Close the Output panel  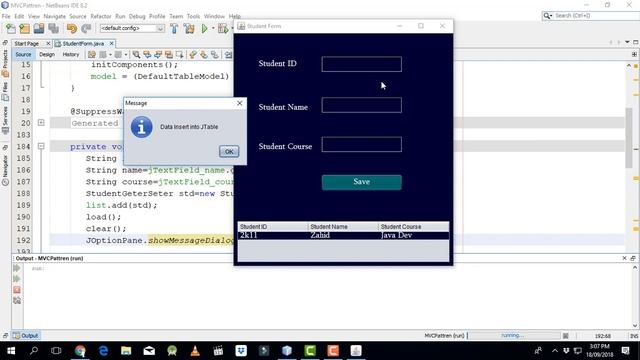point(624,258)
